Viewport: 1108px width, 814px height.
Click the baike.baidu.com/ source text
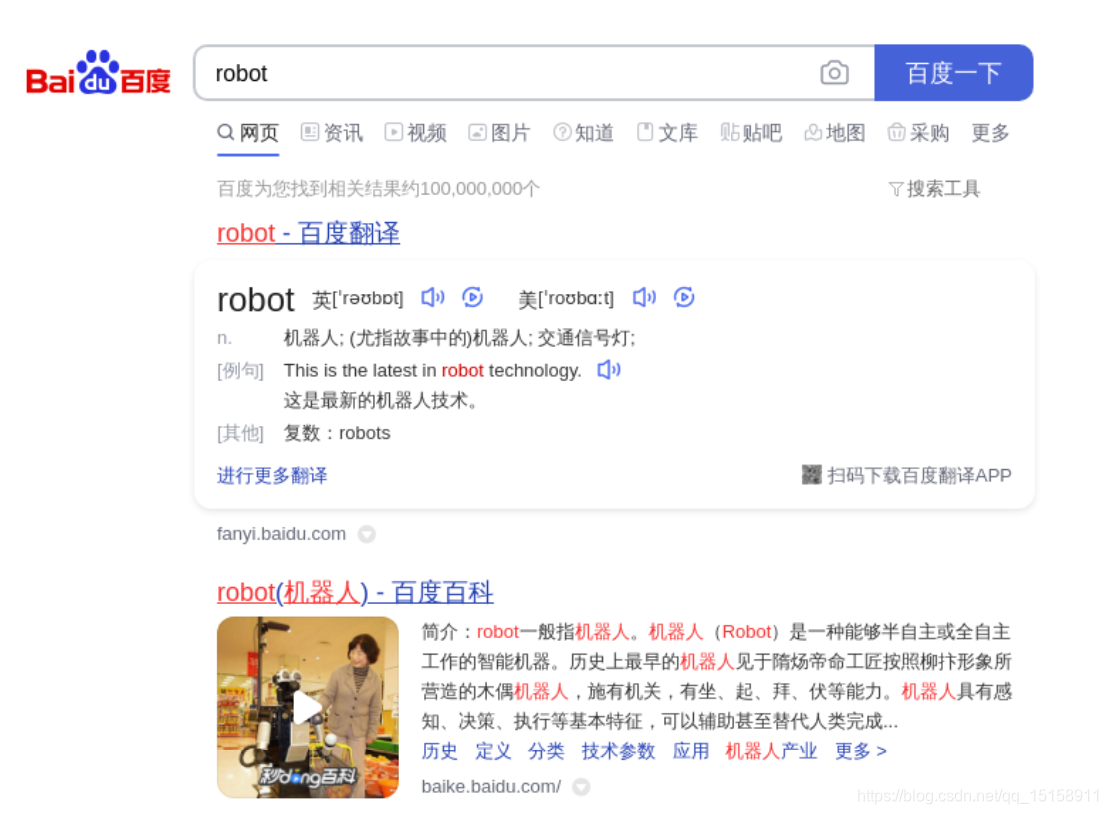[x=491, y=787]
